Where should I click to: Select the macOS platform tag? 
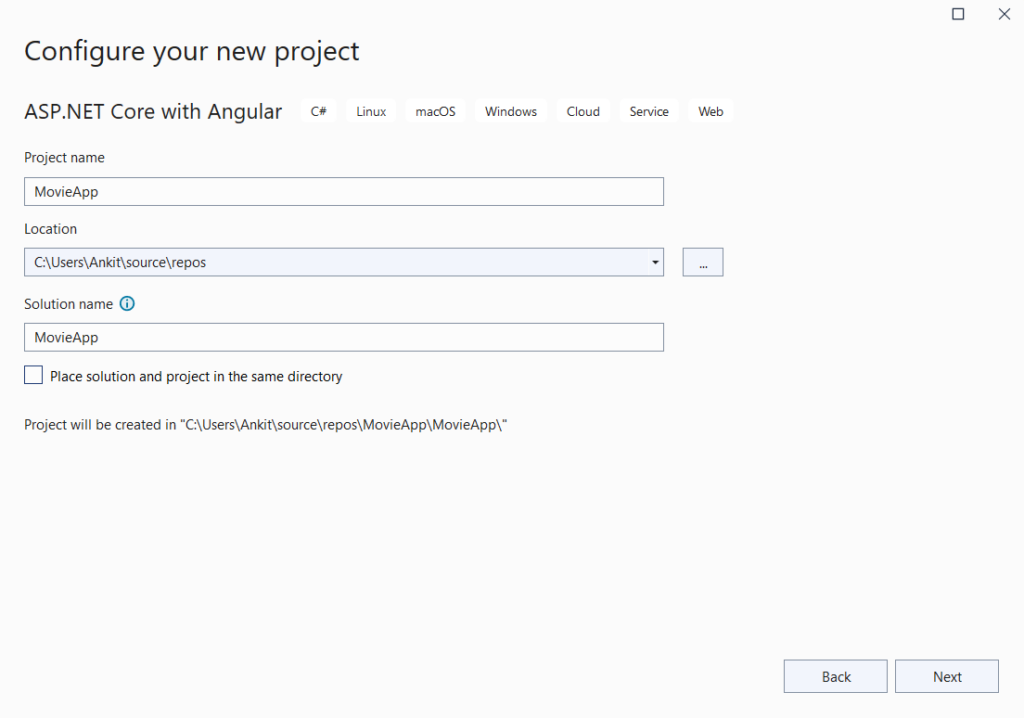435,111
